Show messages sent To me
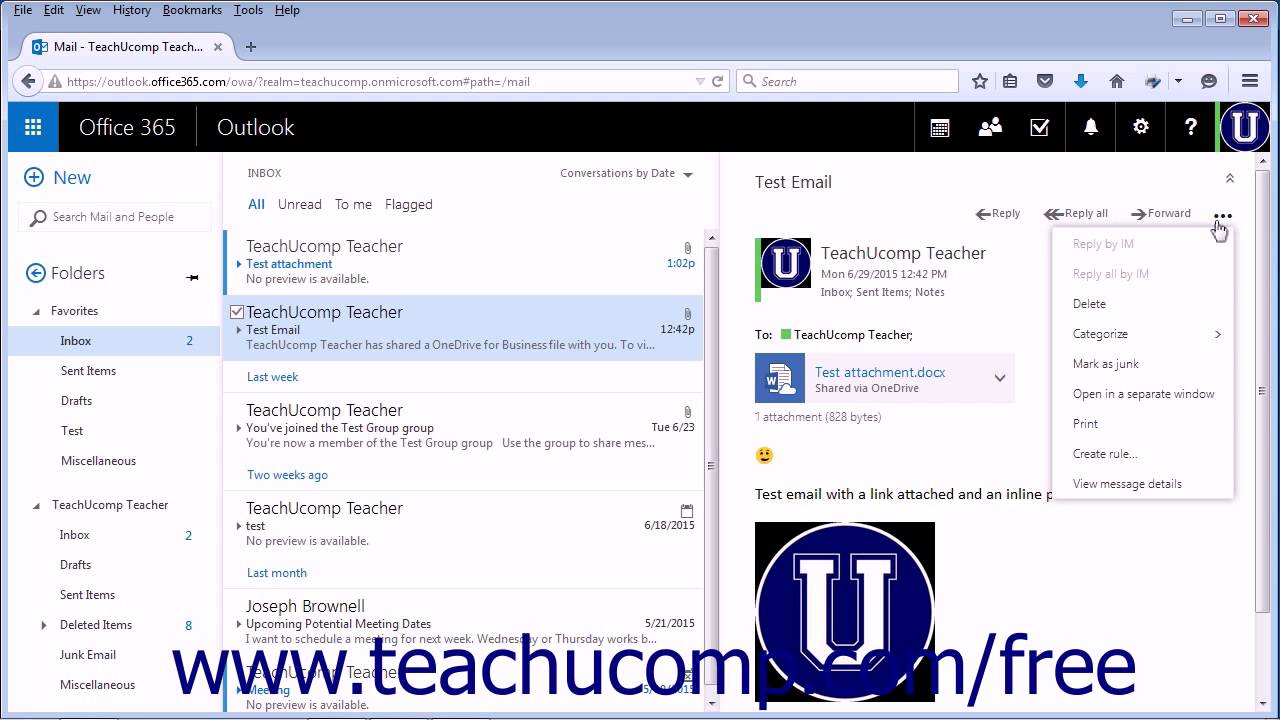 (x=353, y=204)
